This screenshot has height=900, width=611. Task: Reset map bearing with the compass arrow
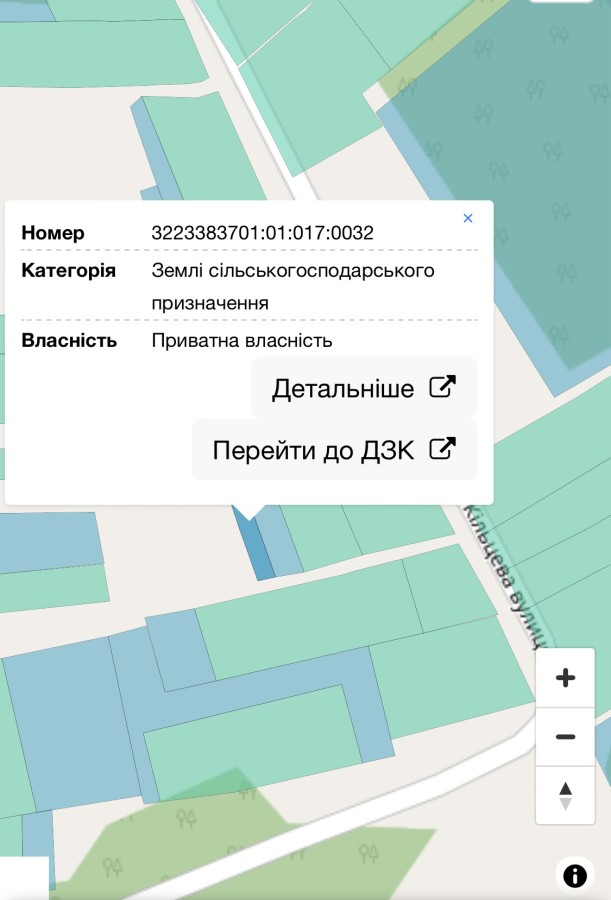[565, 795]
